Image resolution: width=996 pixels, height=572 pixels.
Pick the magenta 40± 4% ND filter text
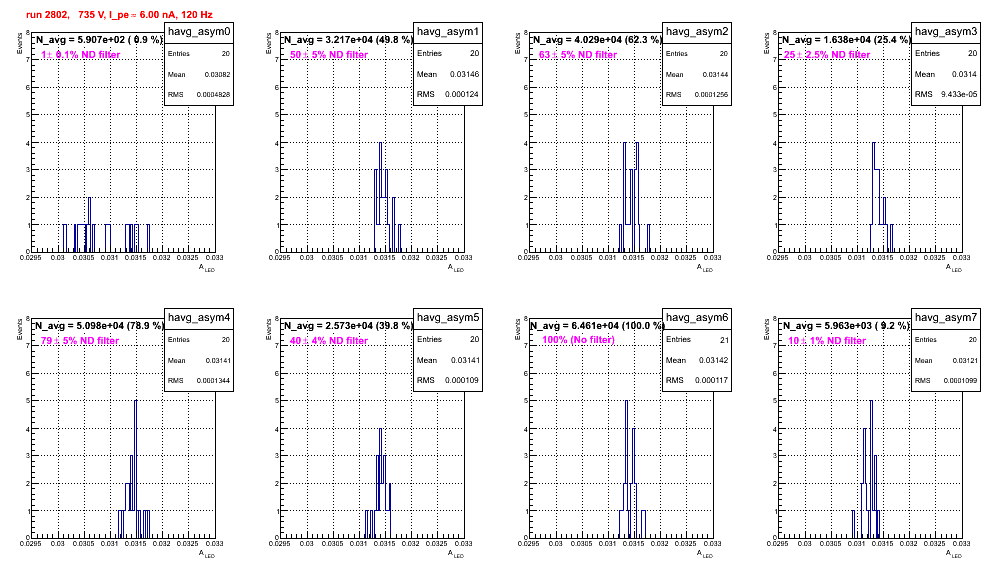click(x=329, y=341)
